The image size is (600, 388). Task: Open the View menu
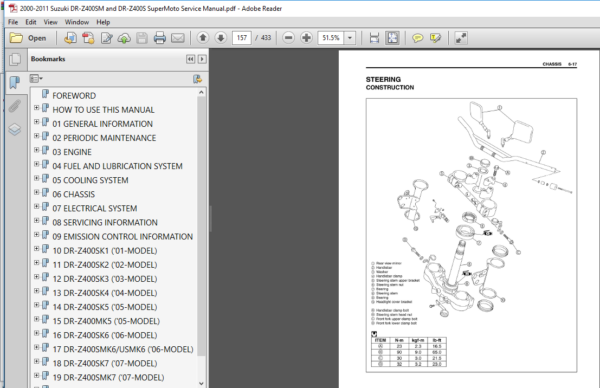[50, 22]
